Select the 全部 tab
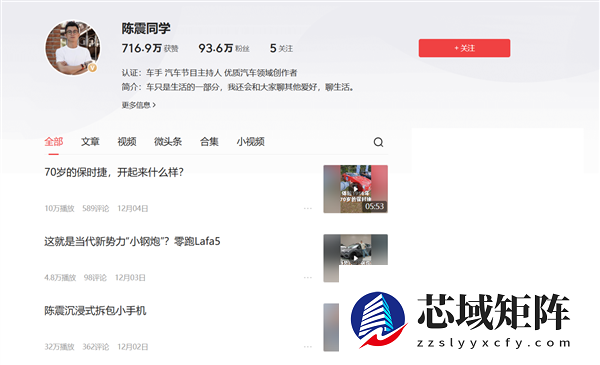600x365 pixels. coord(54,142)
